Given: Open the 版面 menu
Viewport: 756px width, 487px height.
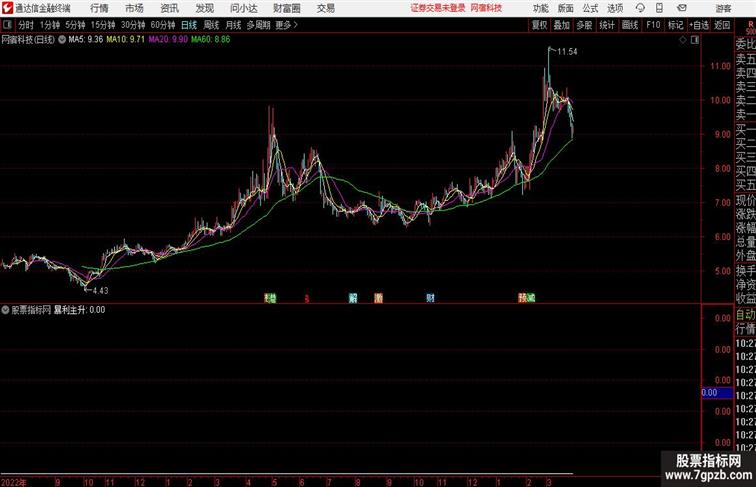Looking at the screenshot, I should click(x=566, y=8).
